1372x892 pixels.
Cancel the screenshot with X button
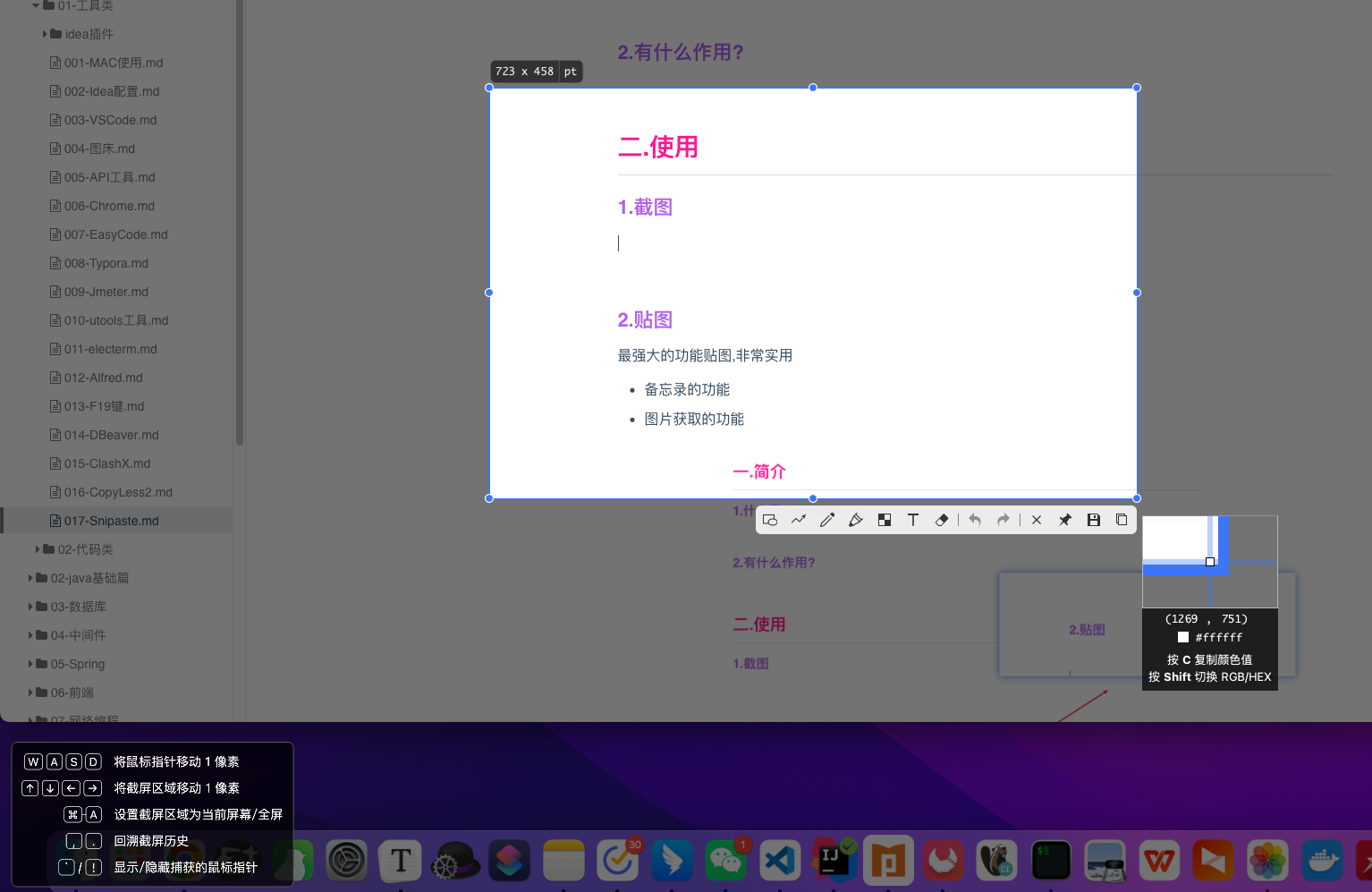point(1037,520)
